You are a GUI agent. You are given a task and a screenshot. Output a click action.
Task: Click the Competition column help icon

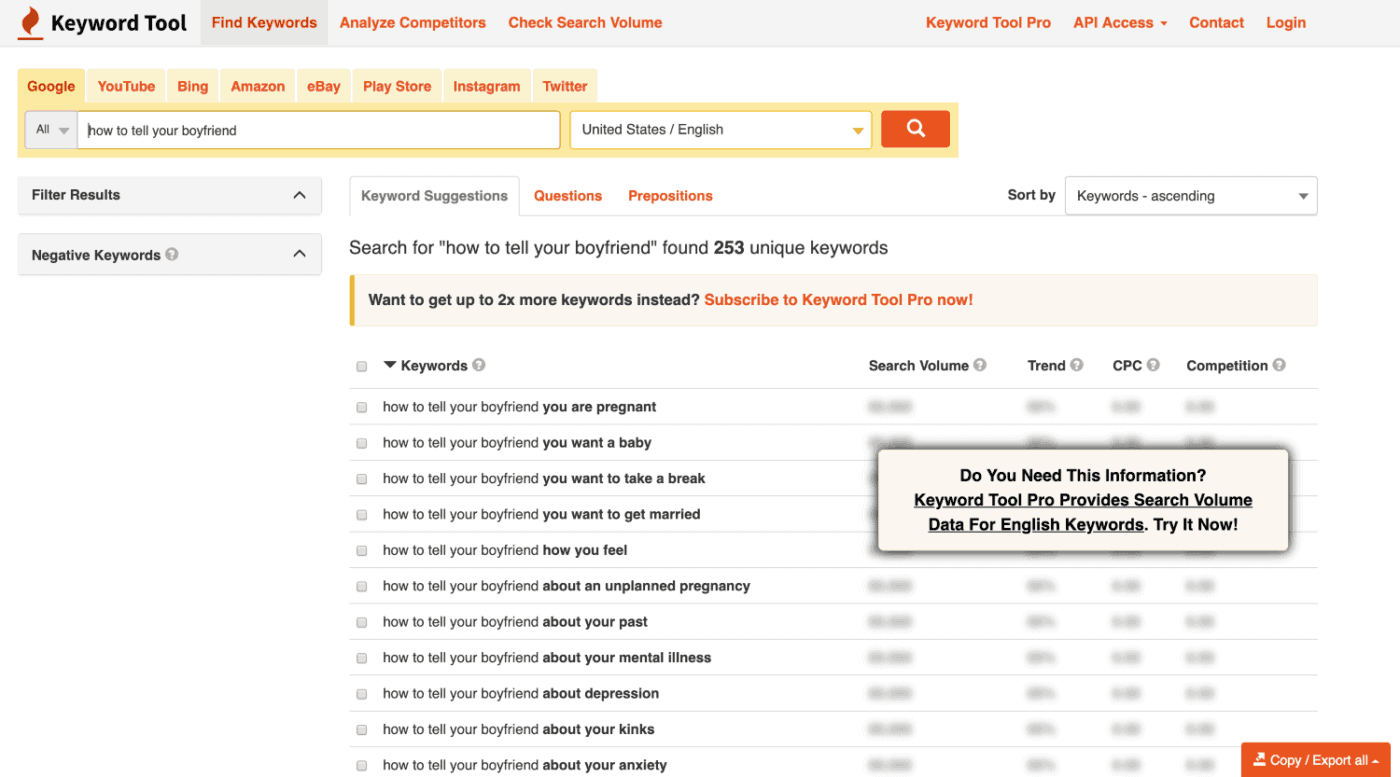click(1279, 365)
